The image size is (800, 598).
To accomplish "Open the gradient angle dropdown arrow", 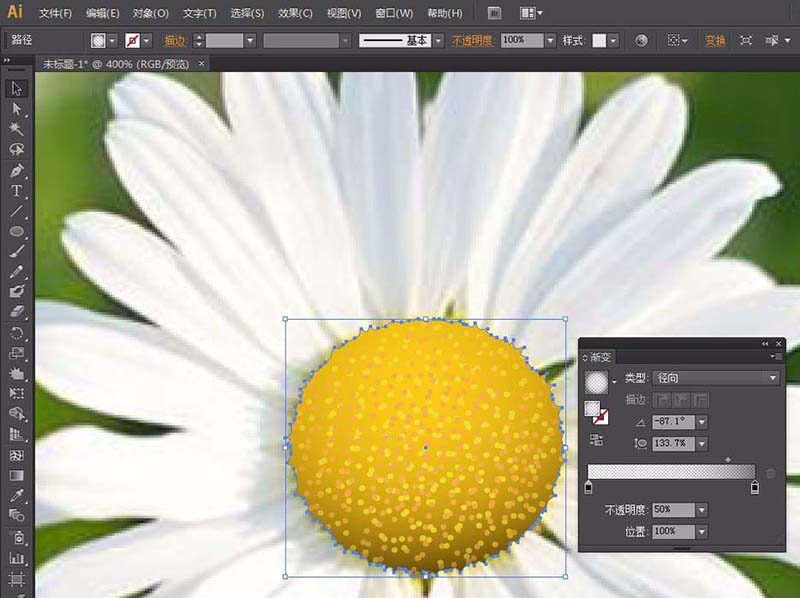I will click(x=702, y=422).
